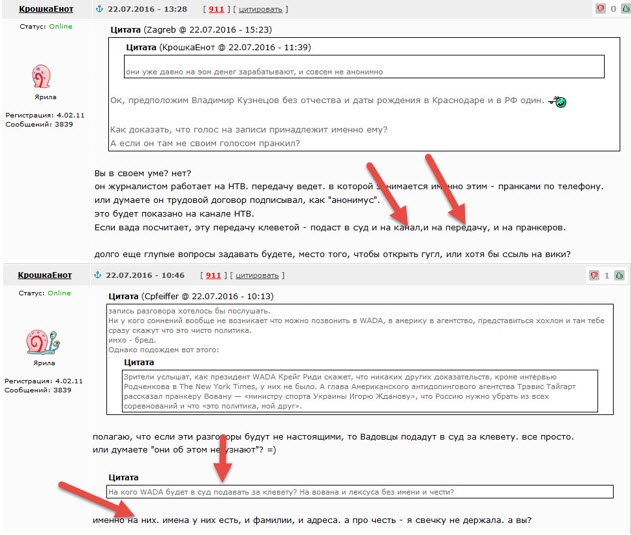Click the anchor icon beside 22.07.2016 - 13:28

99,9
